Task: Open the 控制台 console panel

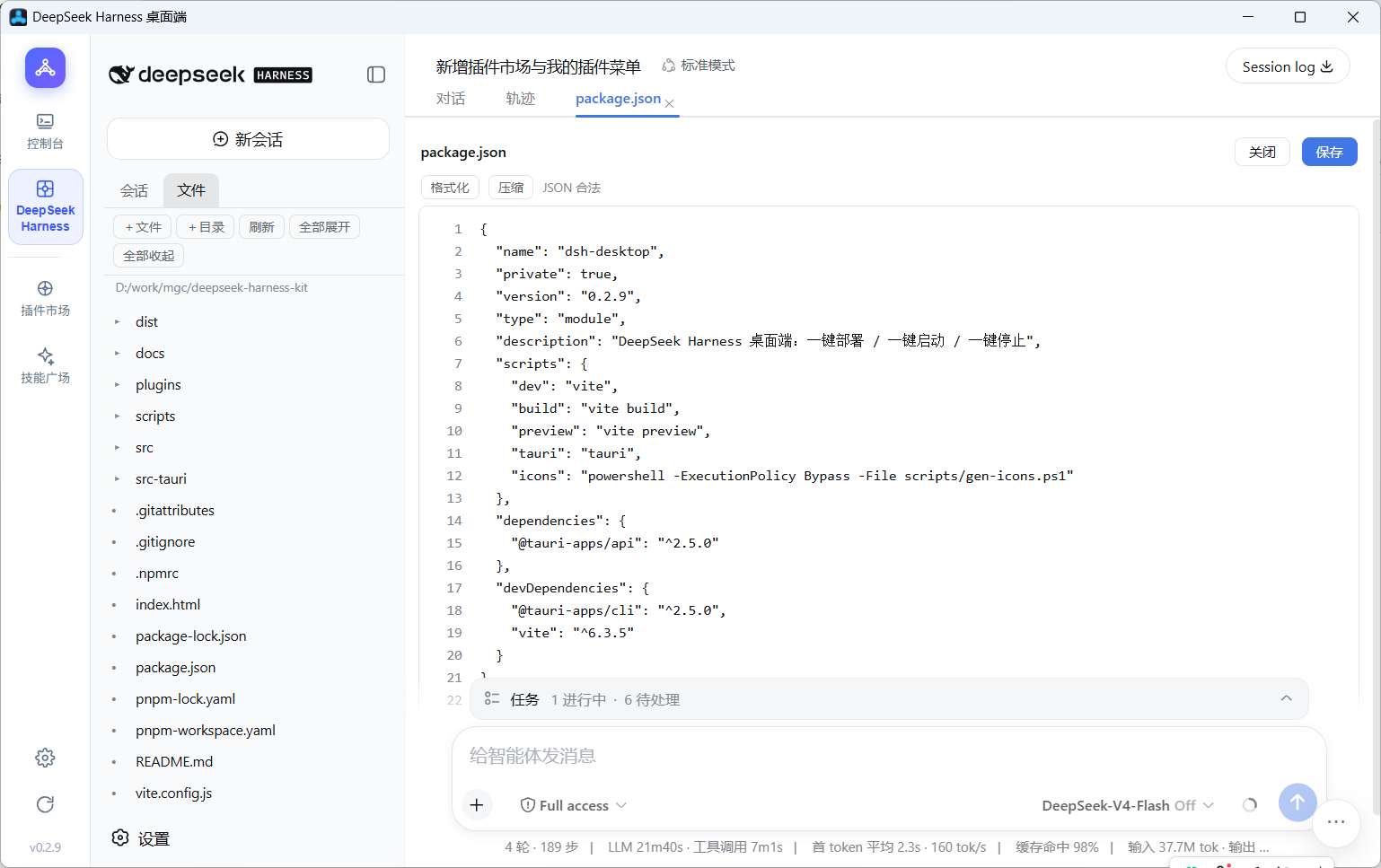Action: tap(45, 131)
